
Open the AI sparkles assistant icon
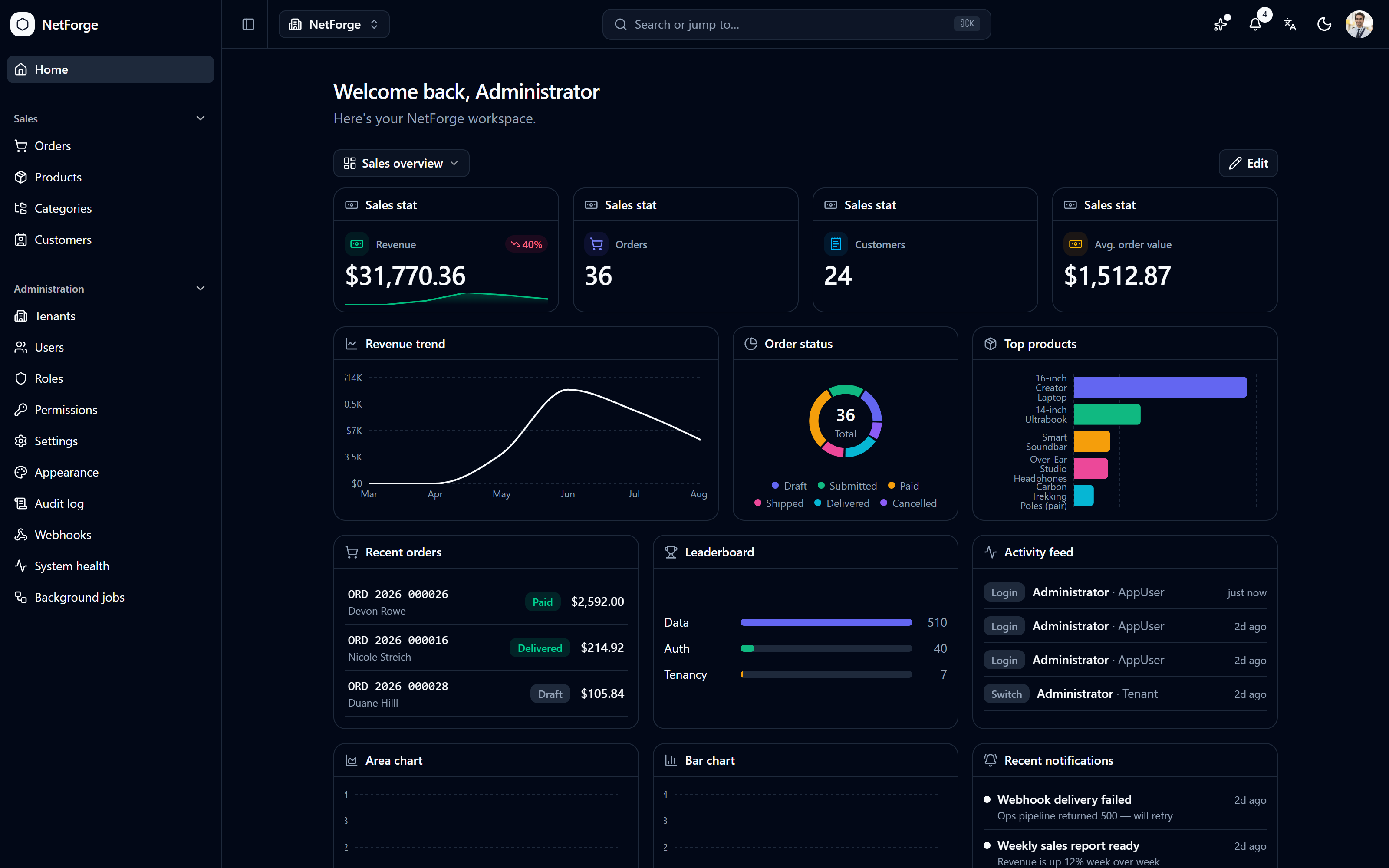click(x=1220, y=24)
